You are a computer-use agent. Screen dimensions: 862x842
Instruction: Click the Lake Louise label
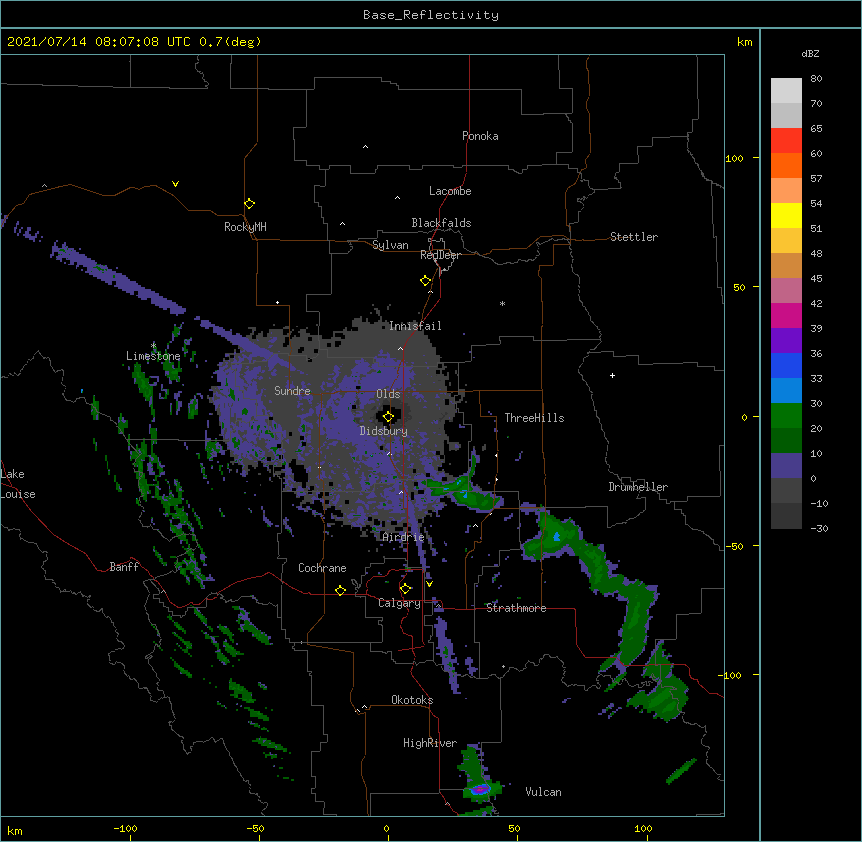pyautogui.click(x=18, y=484)
